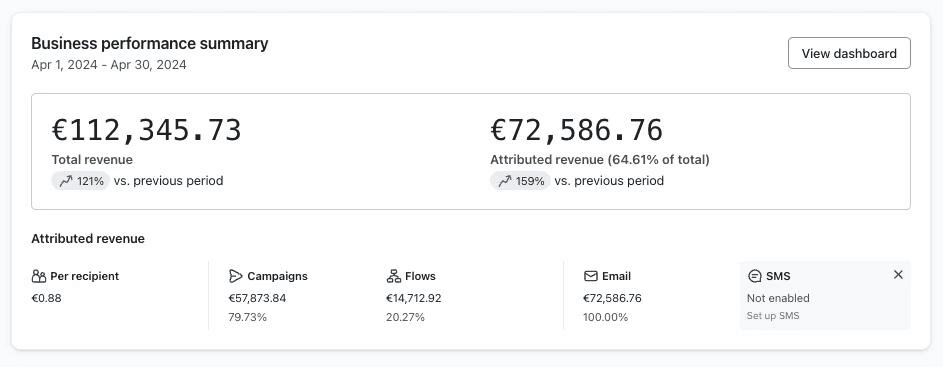Click the Attributed revenue section heading

pyautogui.click(x=88, y=238)
